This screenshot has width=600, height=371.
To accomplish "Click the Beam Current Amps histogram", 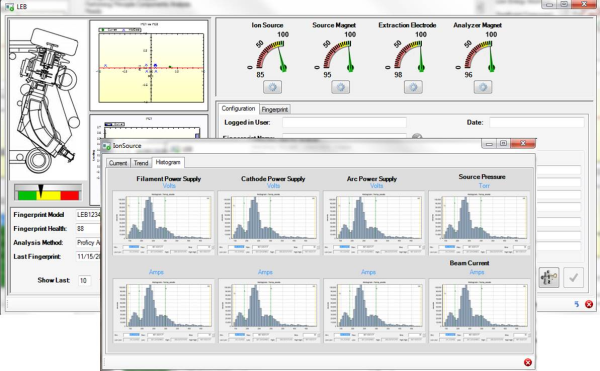I will [479, 310].
